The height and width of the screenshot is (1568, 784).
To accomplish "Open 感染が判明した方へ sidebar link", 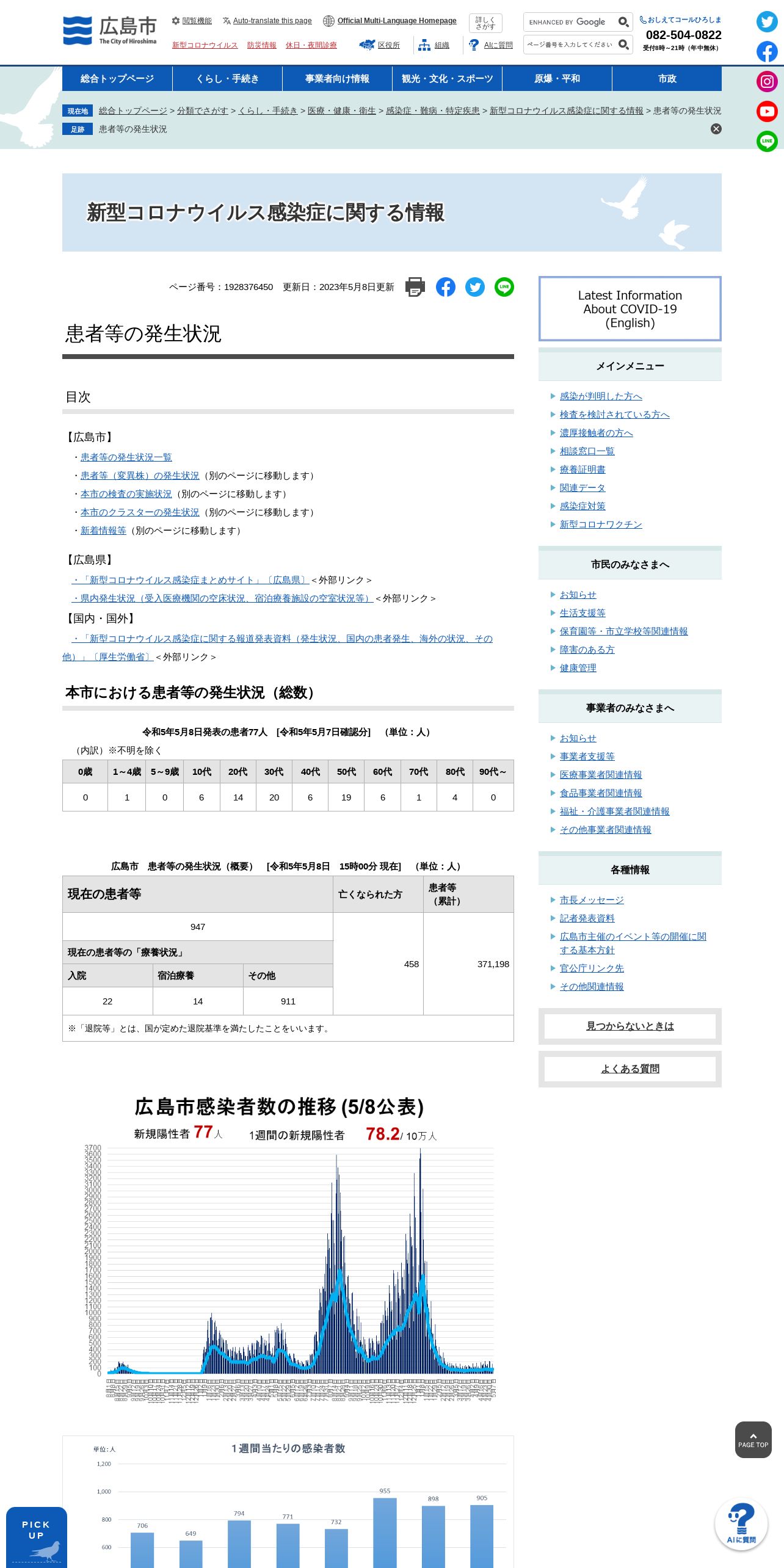I will [x=601, y=396].
